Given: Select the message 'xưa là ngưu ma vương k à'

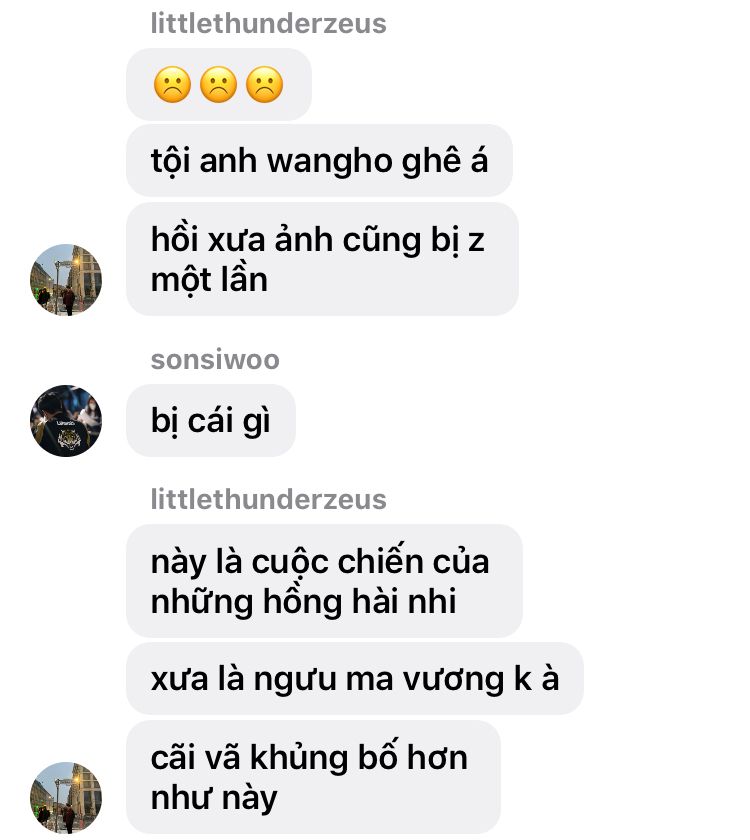Looking at the screenshot, I should point(355,679).
